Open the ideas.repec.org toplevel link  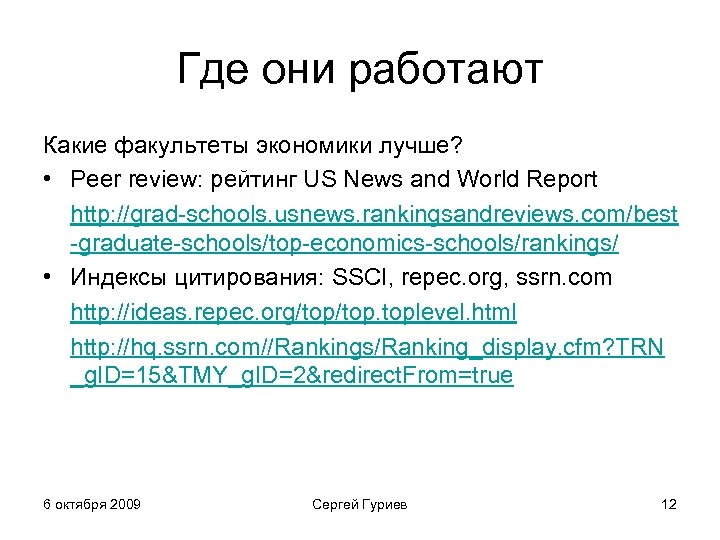pyautogui.click(x=293, y=312)
